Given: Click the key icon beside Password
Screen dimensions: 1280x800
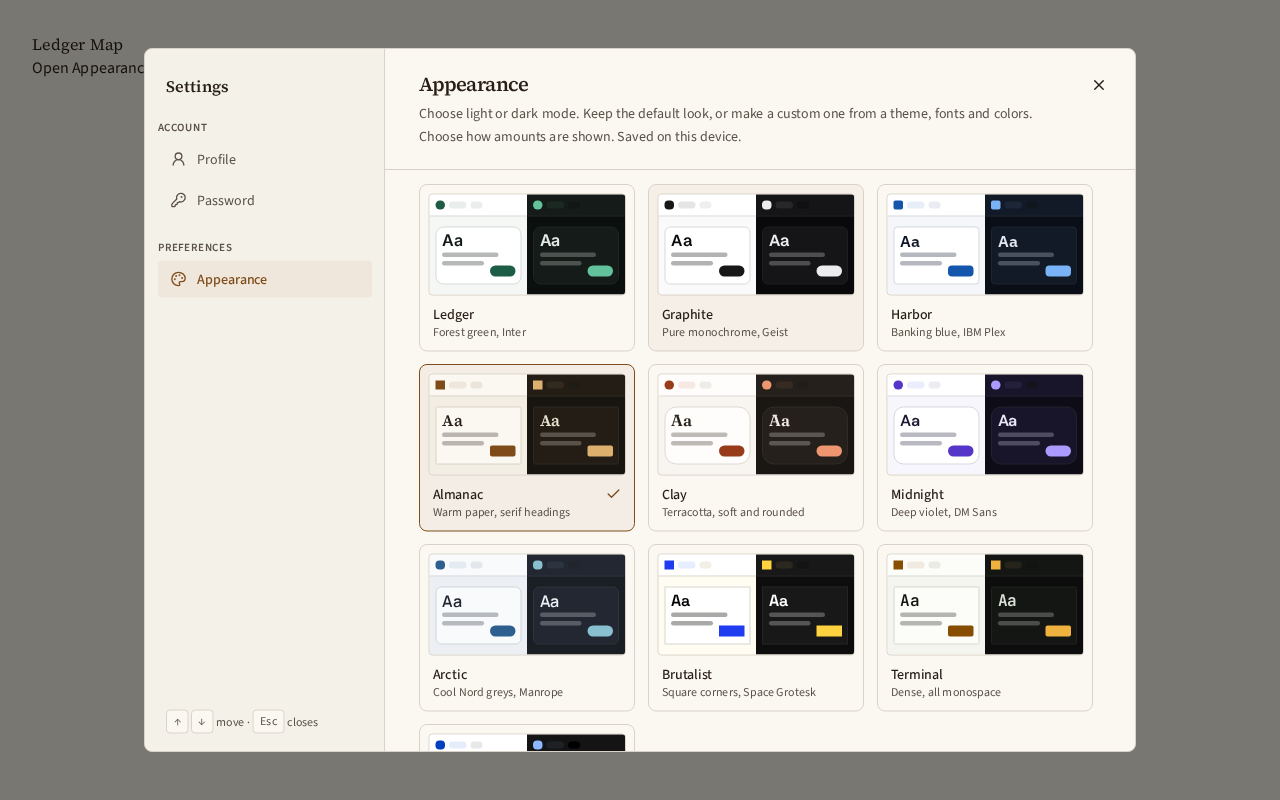Looking at the screenshot, I should tap(178, 200).
